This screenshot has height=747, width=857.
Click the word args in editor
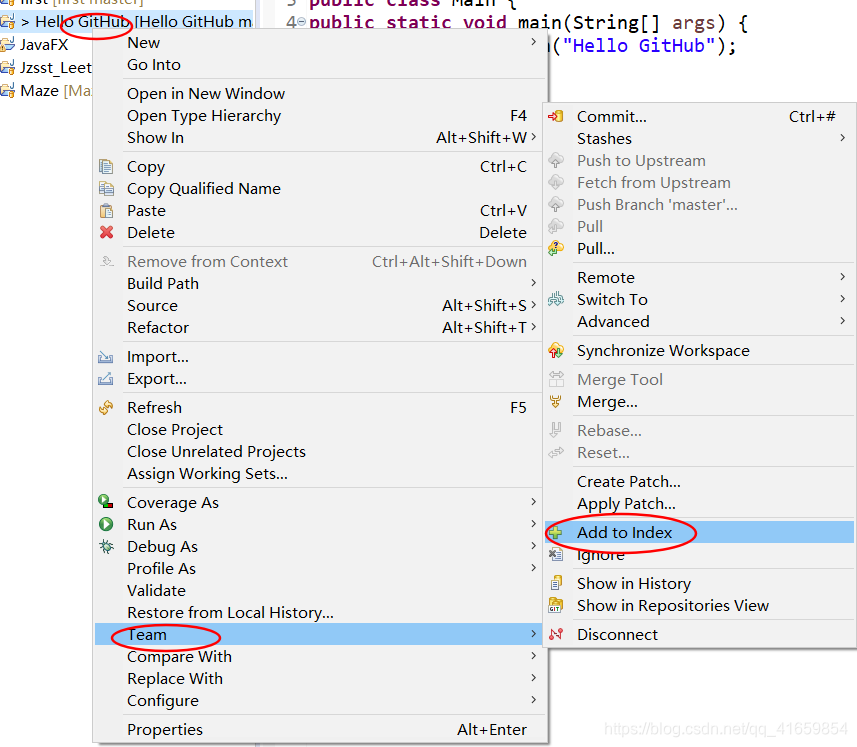pyautogui.click(x=693, y=23)
